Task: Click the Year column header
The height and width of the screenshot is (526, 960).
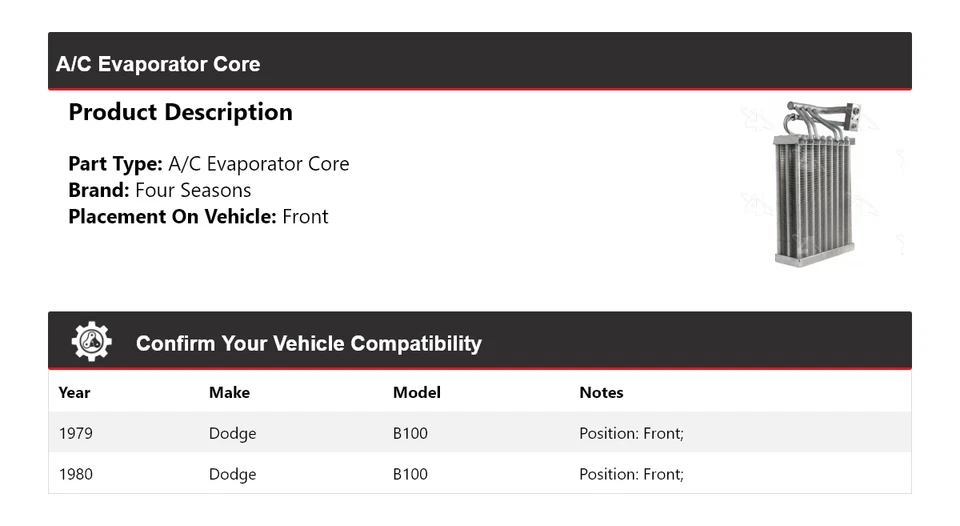Action: pos(74,392)
